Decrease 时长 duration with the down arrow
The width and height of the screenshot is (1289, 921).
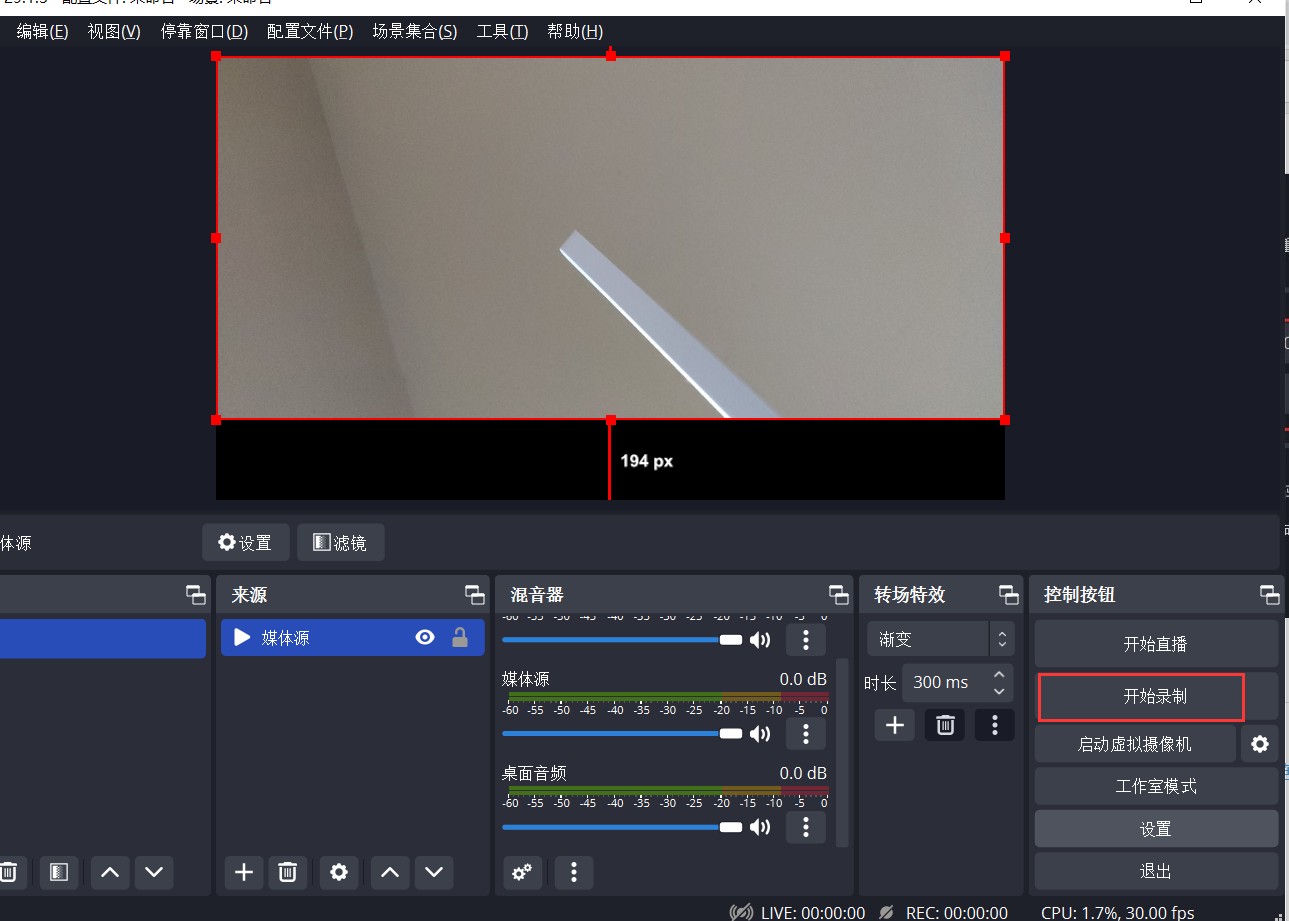pos(999,691)
